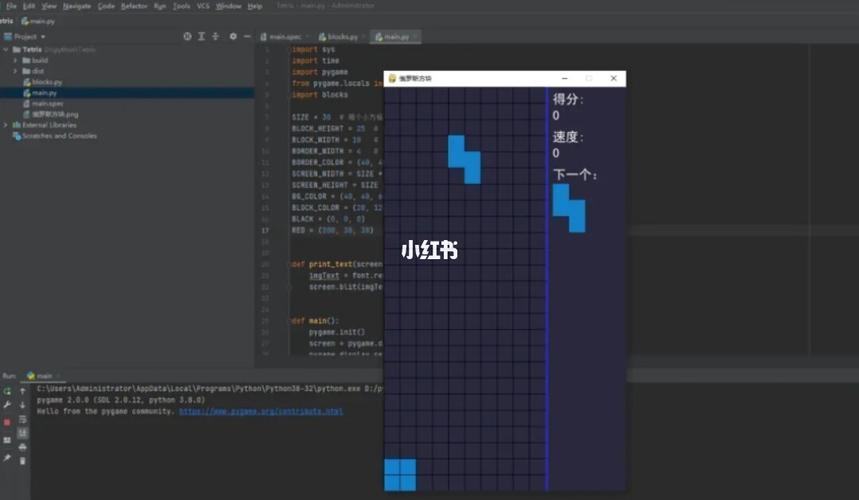This screenshot has height=500, width=859.
Task: Pin the Run tab with pin icon
Action: click(7, 457)
